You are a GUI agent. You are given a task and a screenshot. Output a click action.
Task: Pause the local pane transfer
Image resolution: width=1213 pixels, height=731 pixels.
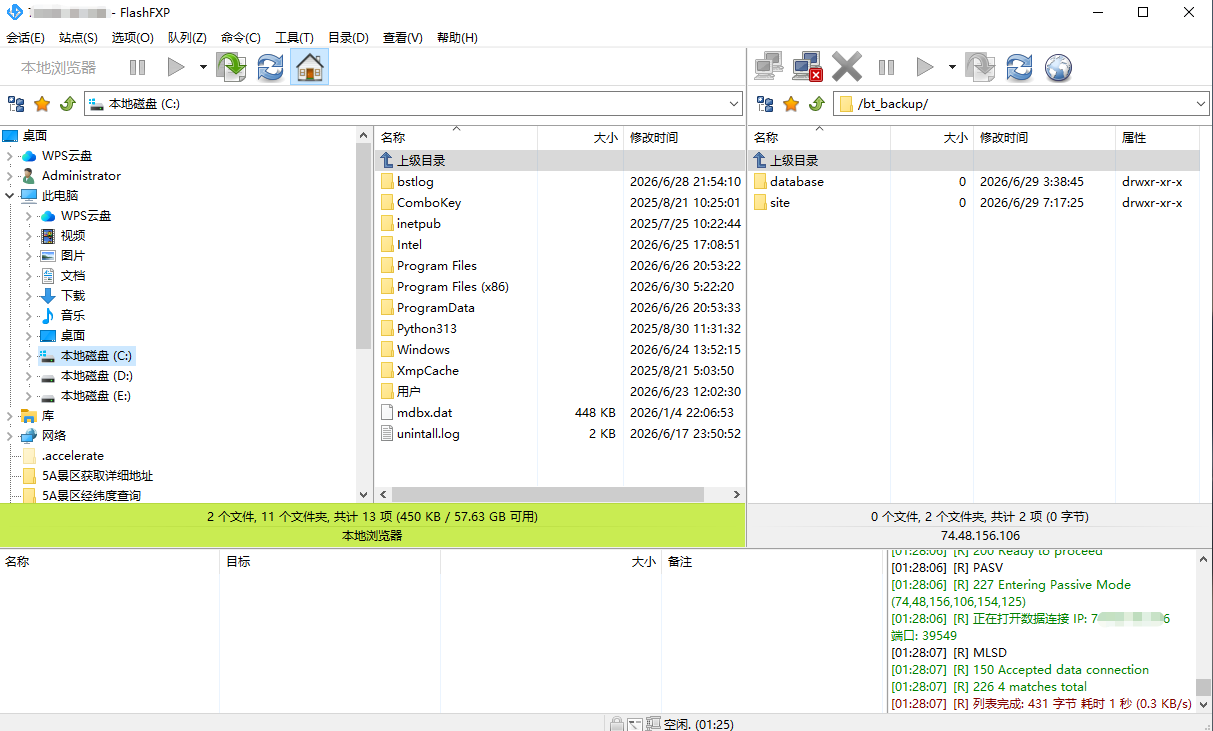coord(137,67)
